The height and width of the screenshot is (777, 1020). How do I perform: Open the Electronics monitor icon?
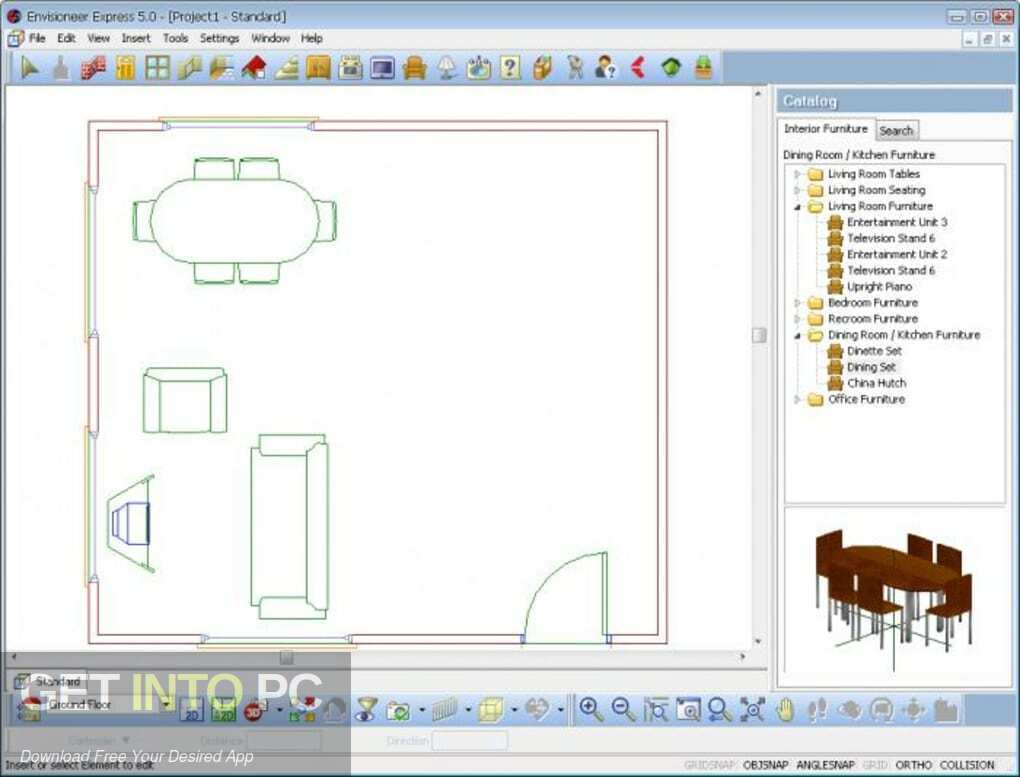coord(382,68)
